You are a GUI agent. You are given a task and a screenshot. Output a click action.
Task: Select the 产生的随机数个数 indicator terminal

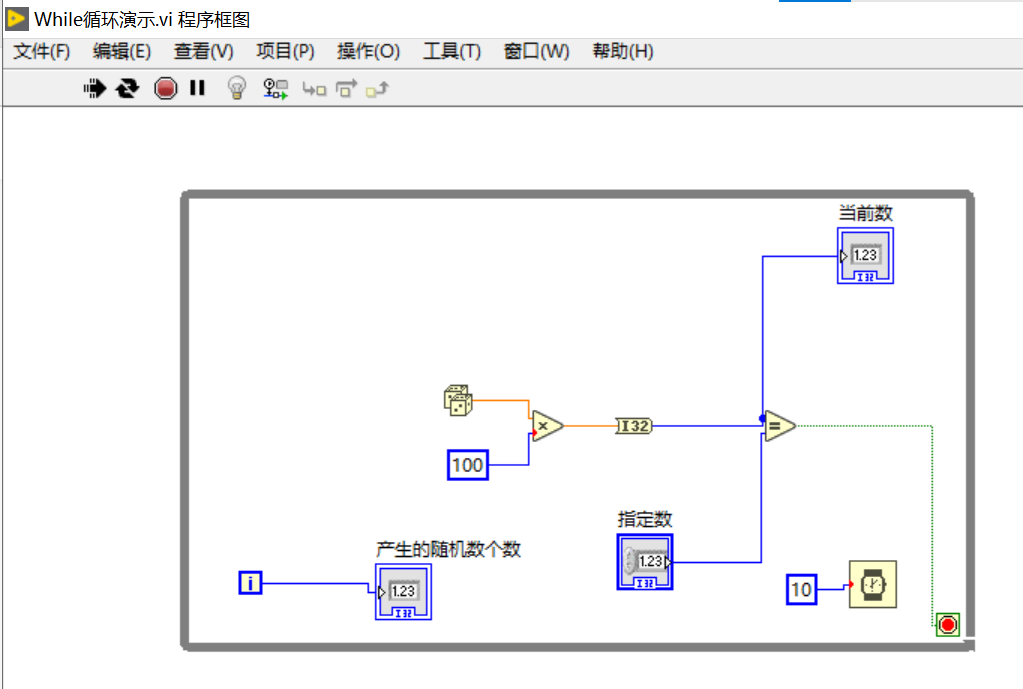(x=403, y=592)
